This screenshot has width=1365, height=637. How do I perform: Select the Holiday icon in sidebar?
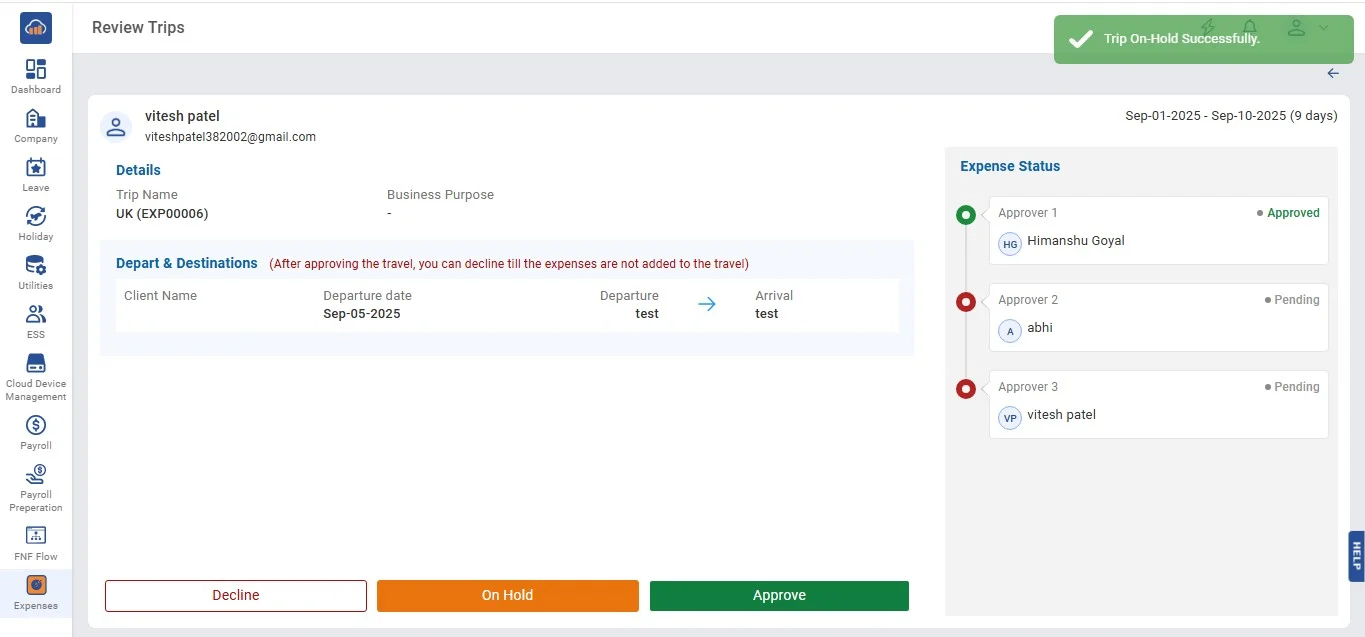point(36,217)
